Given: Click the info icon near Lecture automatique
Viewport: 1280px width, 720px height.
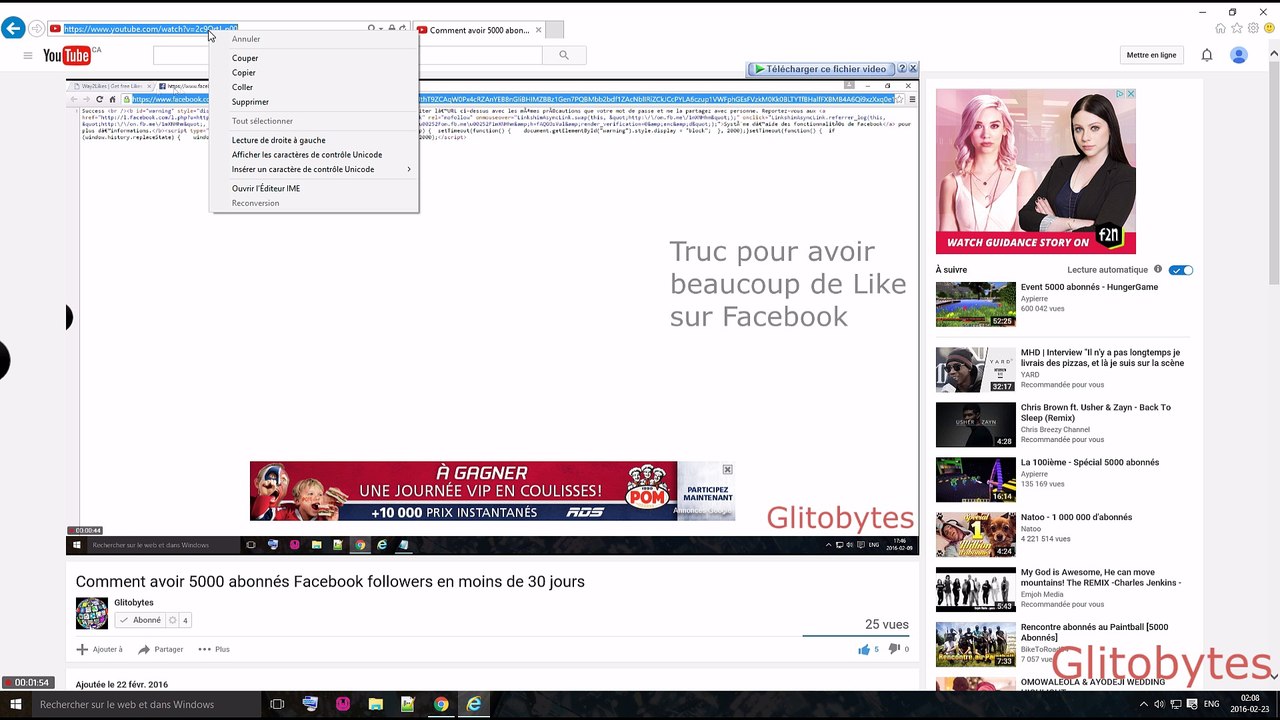Looking at the screenshot, I should (x=1158, y=269).
